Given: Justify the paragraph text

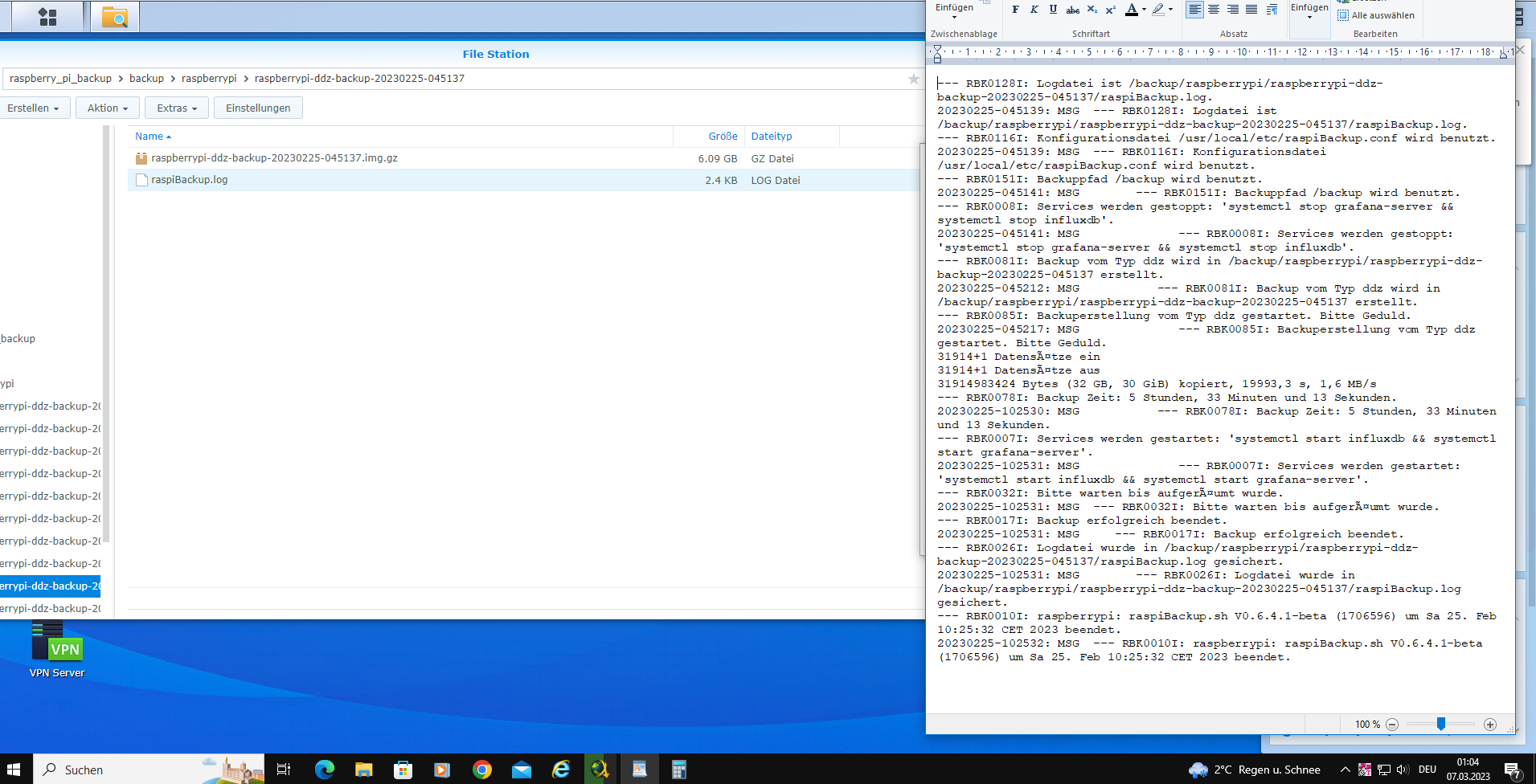Looking at the screenshot, I should (x=1251, y=10).
